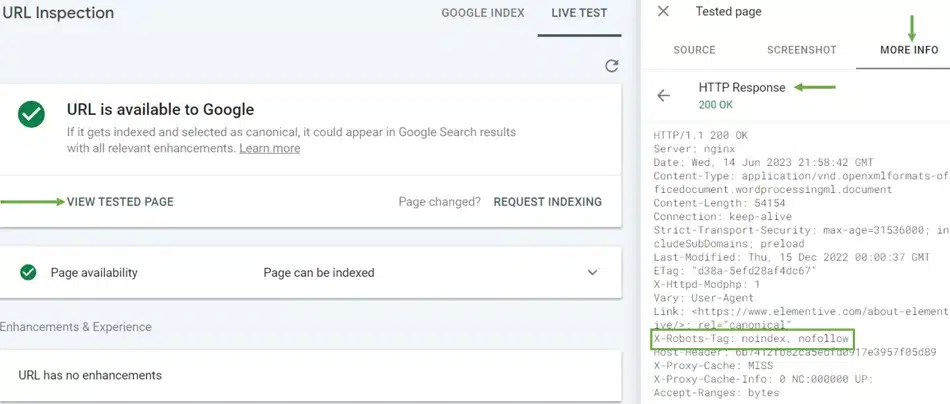Select the MORE INFO tab
Viewport: 950px width, 404px height.
[909, 50]
